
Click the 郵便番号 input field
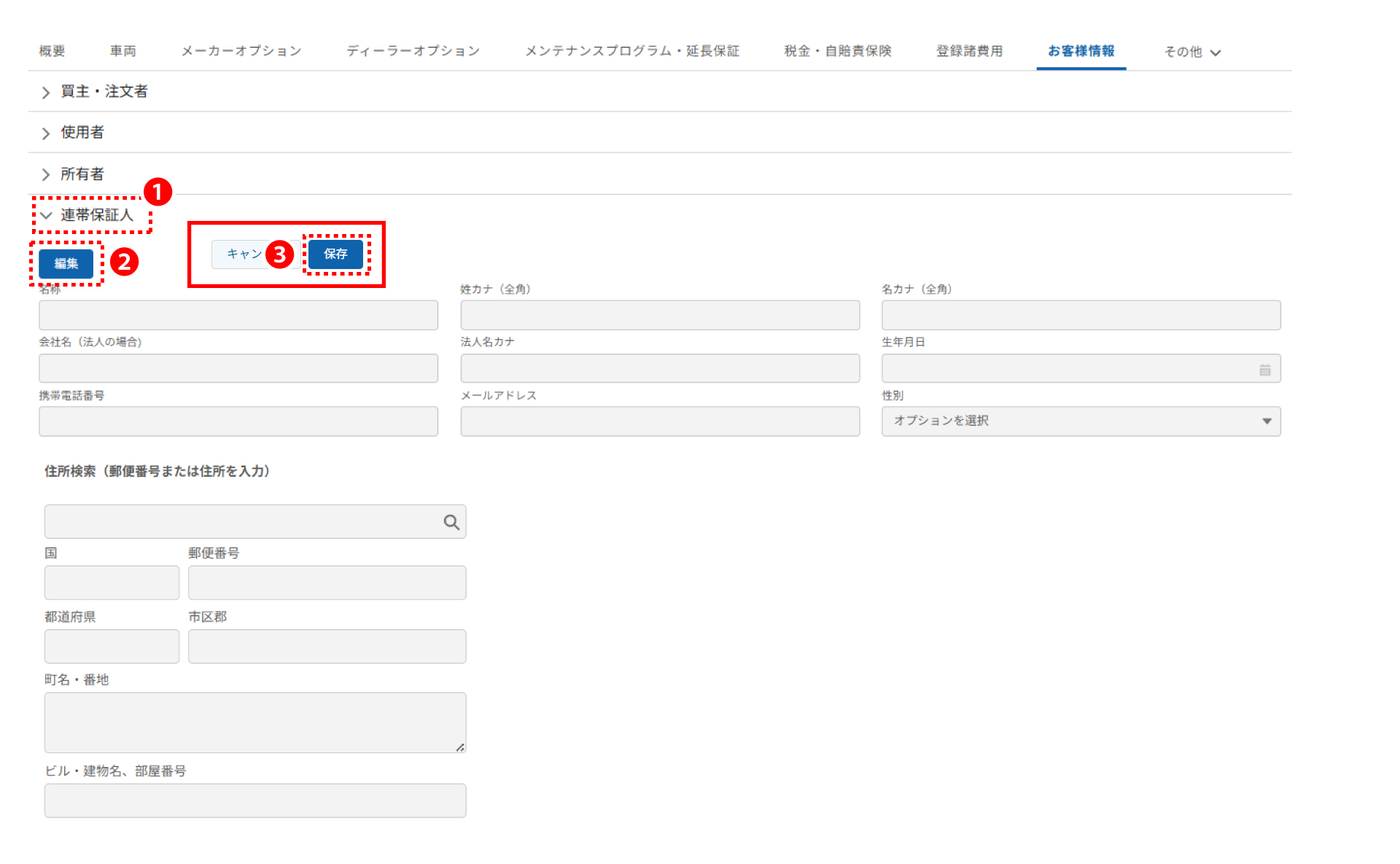pyautogui.click(x=327, y=583)
